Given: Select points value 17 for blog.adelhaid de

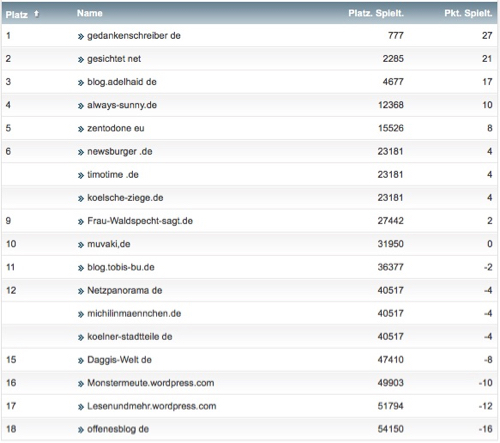Looking at the screenshot, I should [x=487, y=82].
